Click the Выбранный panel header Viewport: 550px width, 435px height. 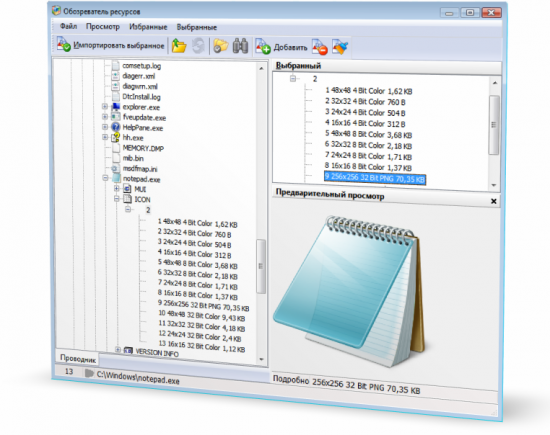pyautogui.click(x=387, y=66)
